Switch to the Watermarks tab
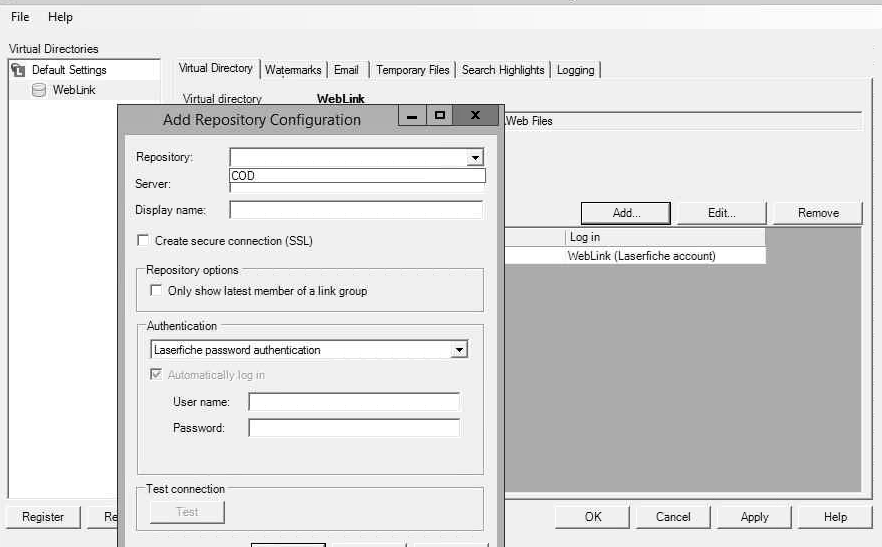 coord(293,70)
